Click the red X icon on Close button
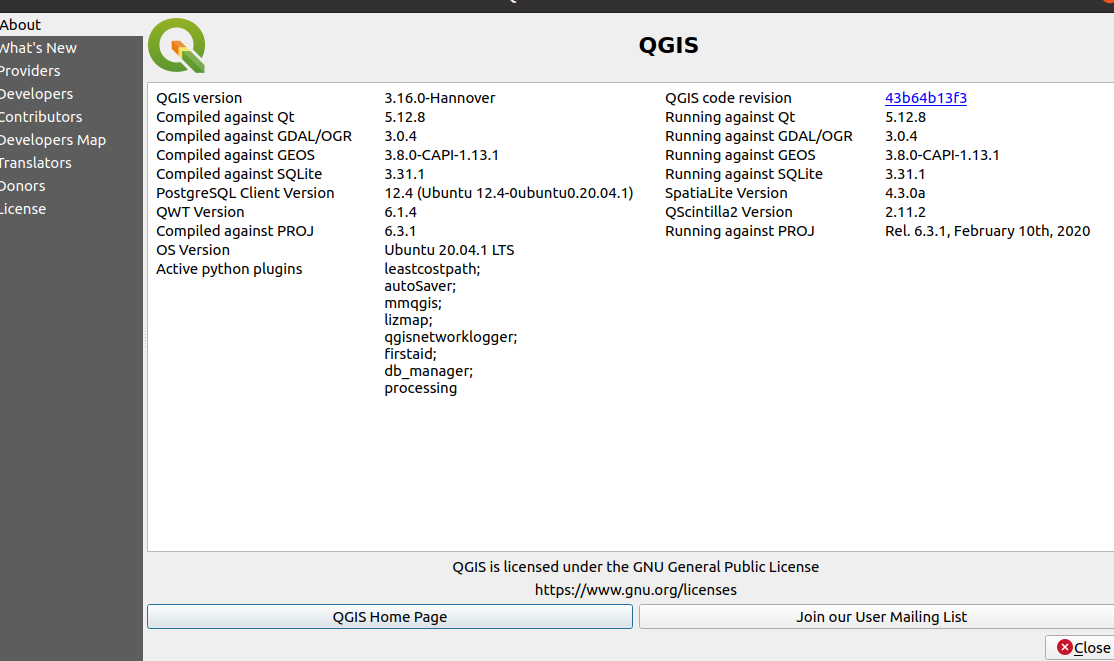The width and height of the screenshot is (1114, 661). click(1062, 647)
